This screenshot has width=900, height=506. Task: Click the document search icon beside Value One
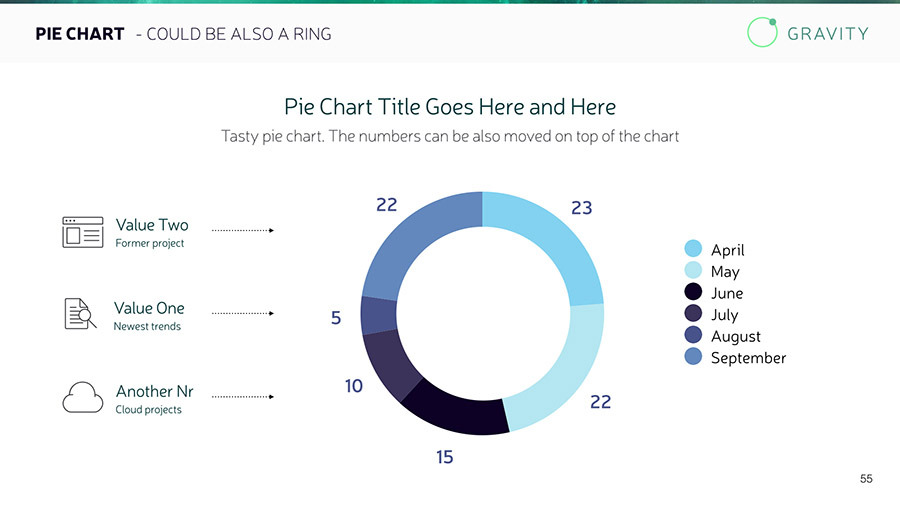[x=80, y=314]
